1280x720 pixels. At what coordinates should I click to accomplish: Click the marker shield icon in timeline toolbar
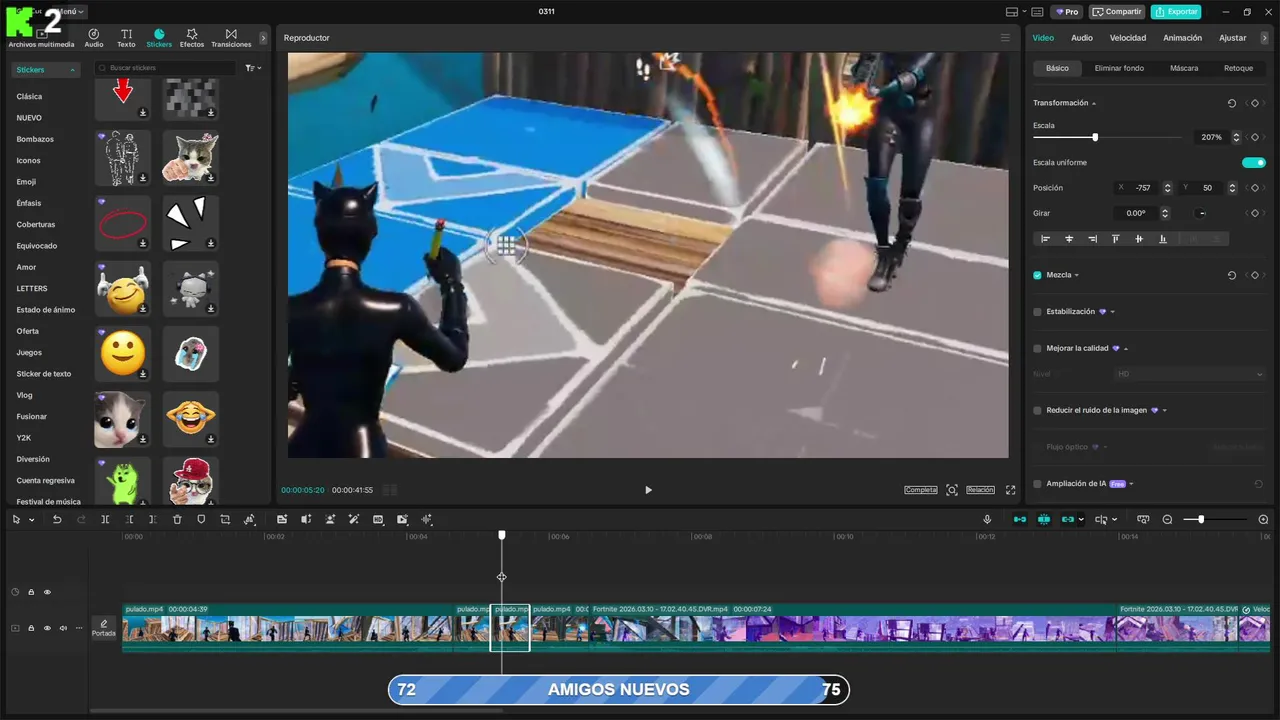tap(201, 519)
